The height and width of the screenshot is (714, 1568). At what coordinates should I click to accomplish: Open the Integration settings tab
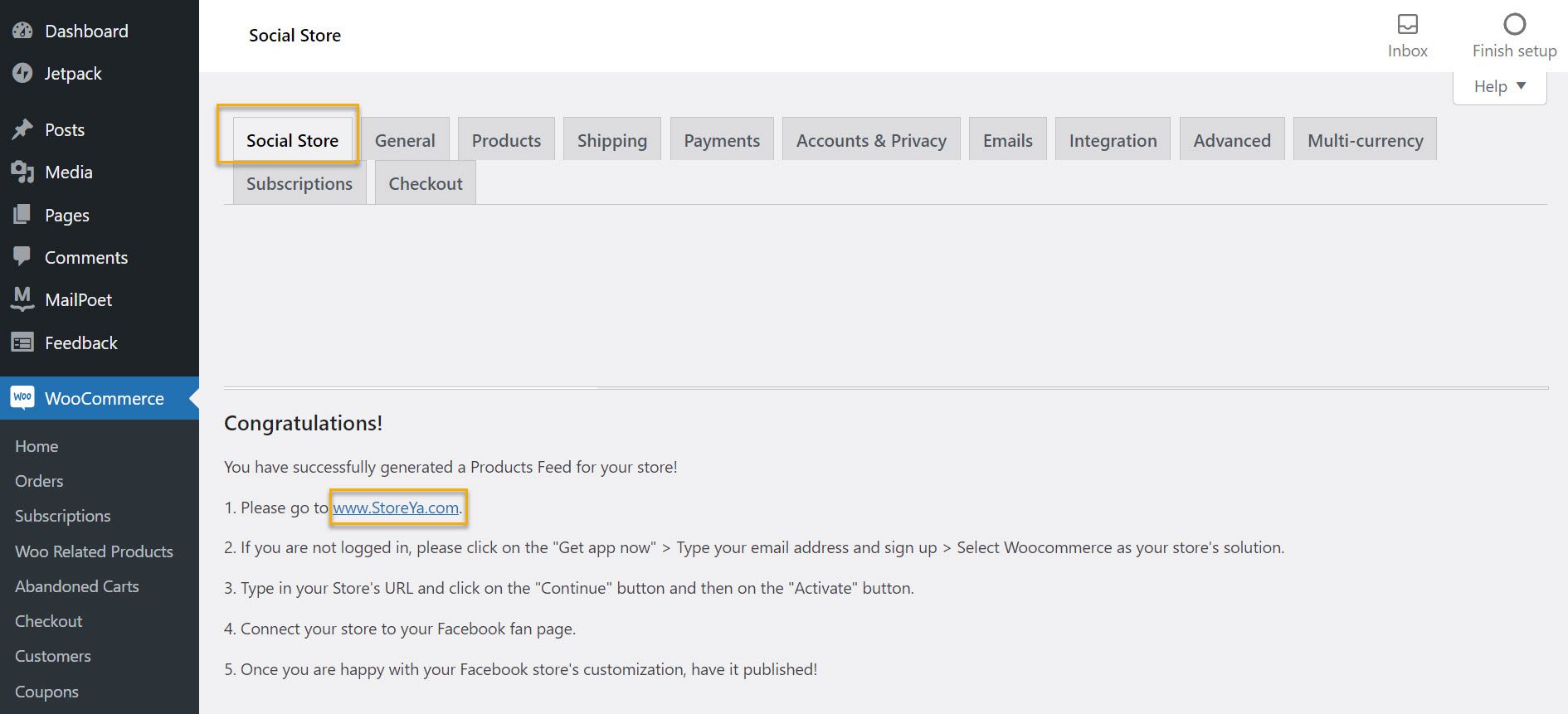click(x=1113, y=140)
